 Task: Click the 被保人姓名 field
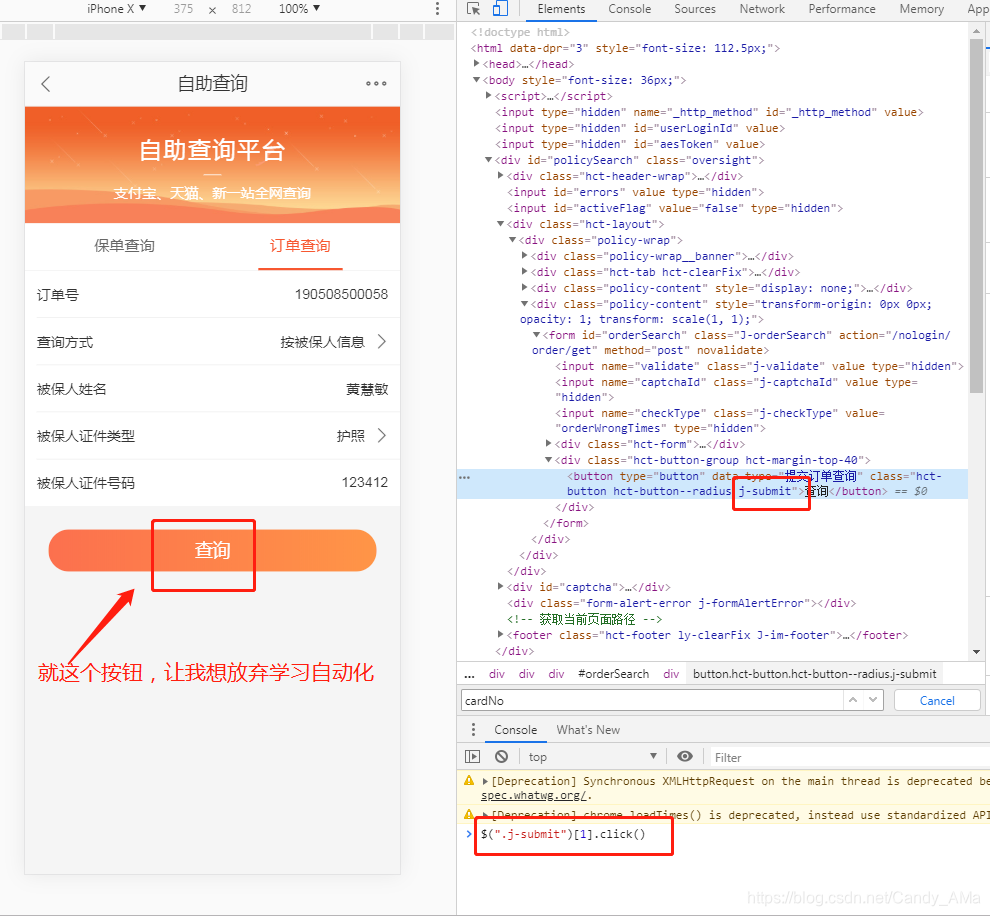click(212, 389)
